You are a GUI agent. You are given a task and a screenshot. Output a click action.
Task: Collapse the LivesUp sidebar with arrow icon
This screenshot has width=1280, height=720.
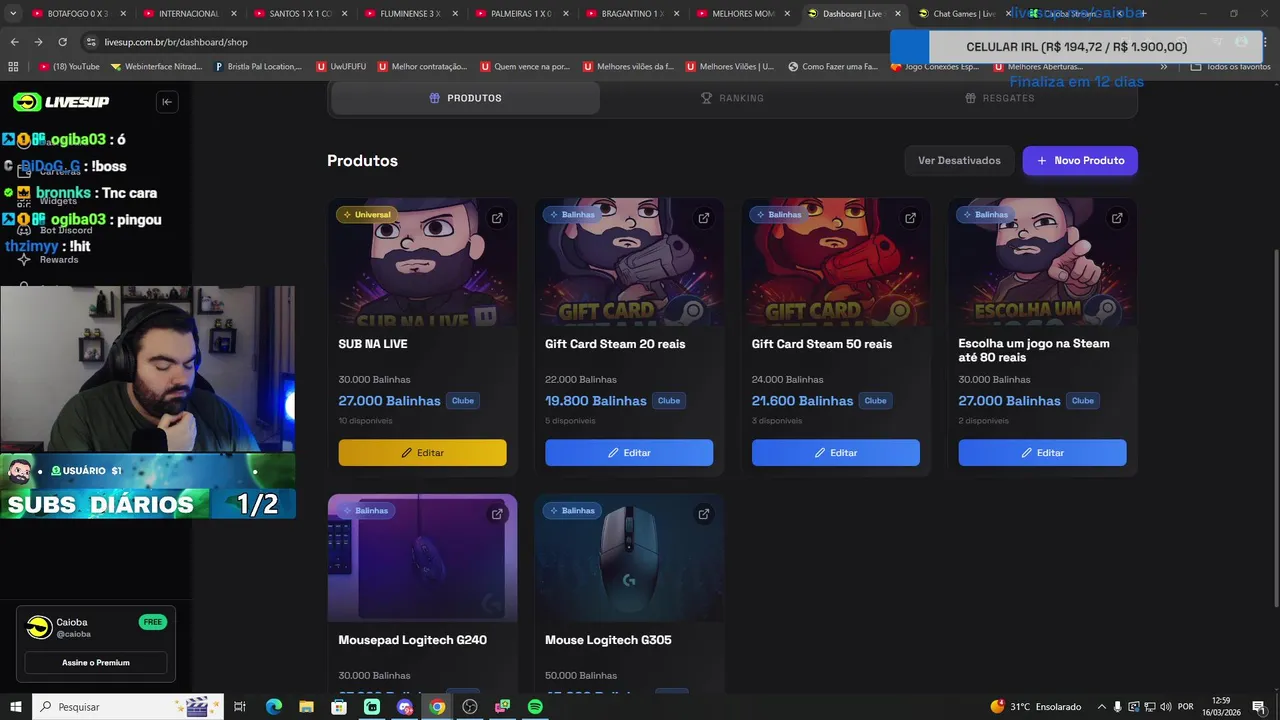coord(167,101)
